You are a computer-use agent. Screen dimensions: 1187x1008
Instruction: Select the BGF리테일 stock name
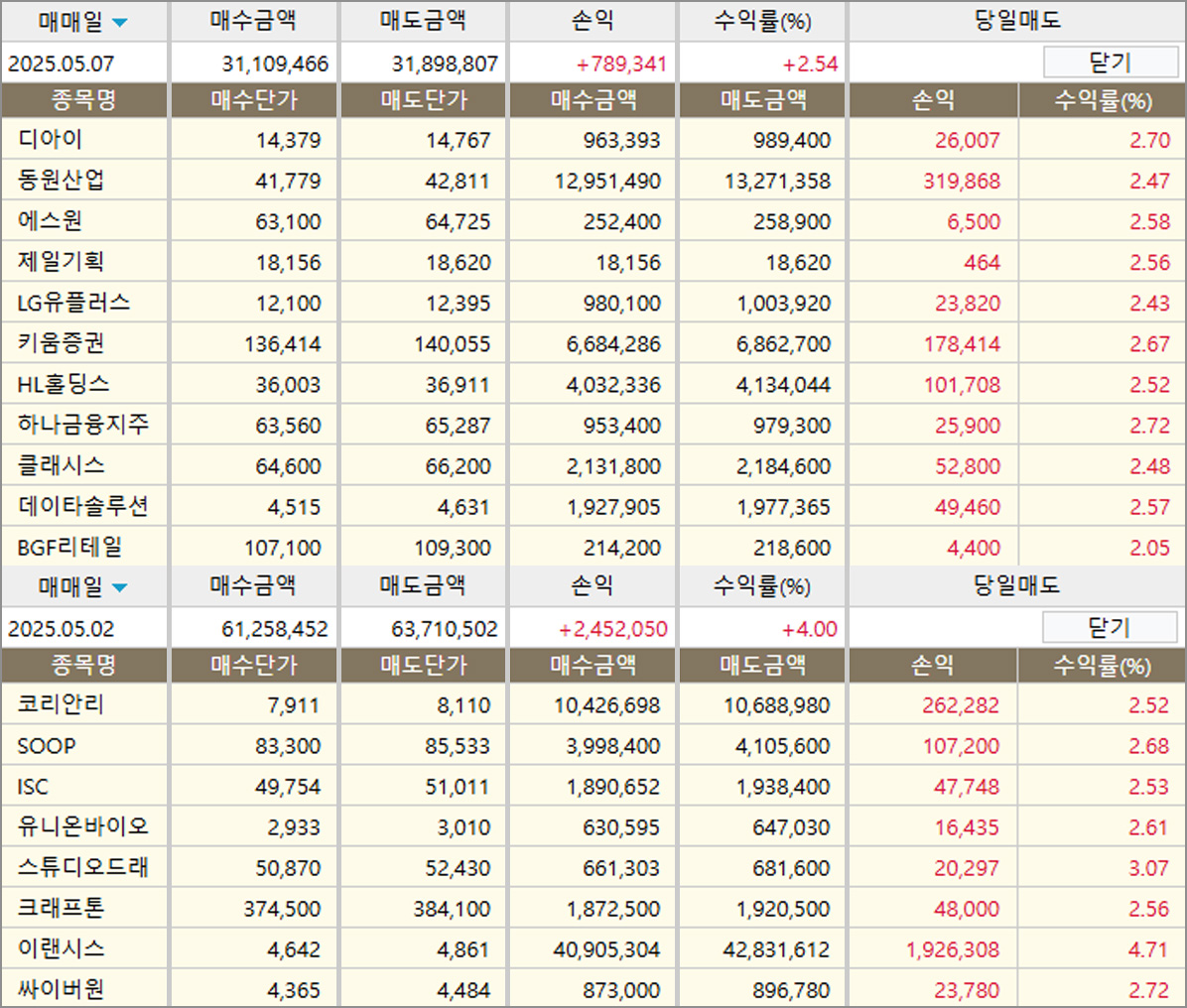[x=69, y=547]
